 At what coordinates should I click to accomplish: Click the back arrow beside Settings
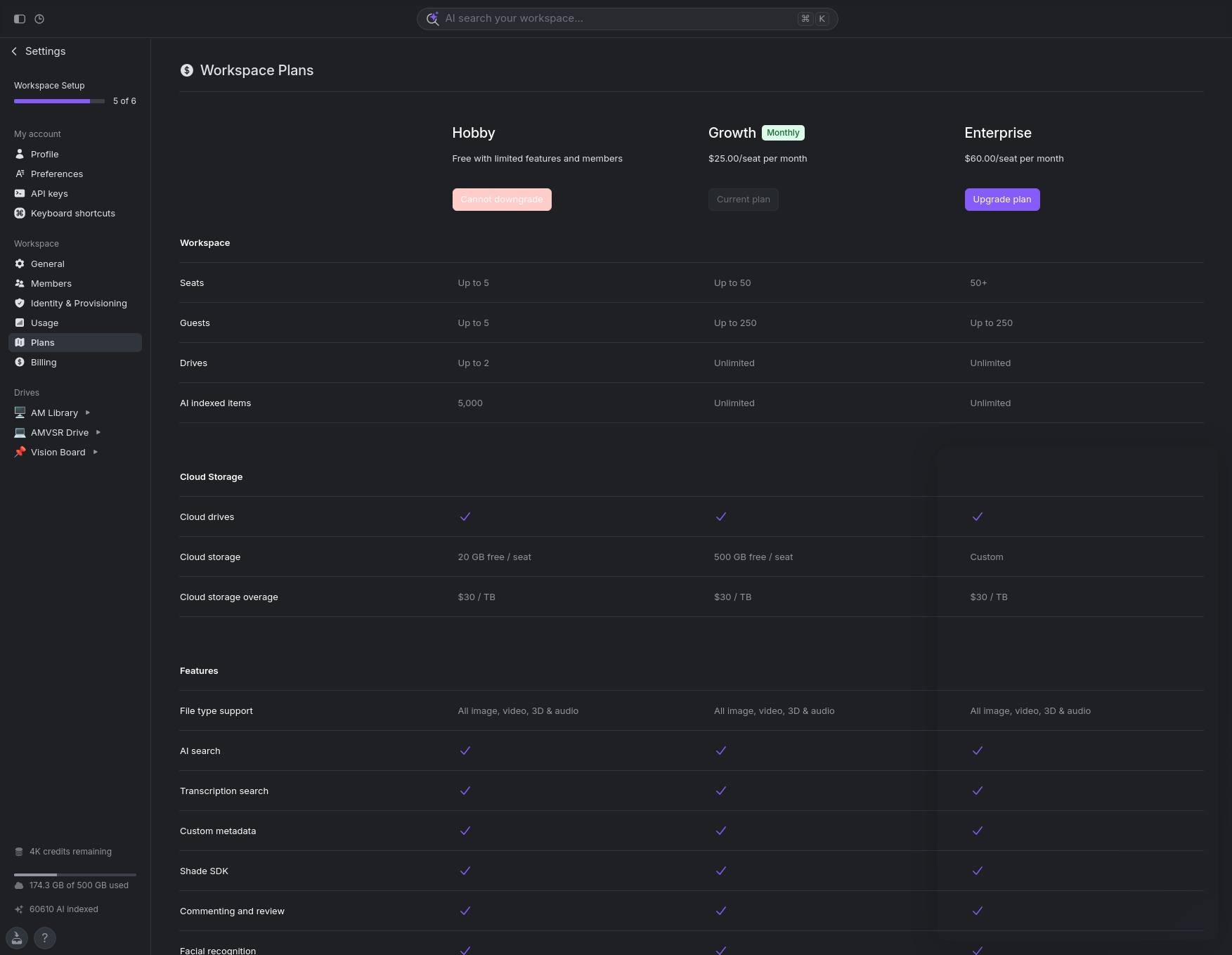14,51
